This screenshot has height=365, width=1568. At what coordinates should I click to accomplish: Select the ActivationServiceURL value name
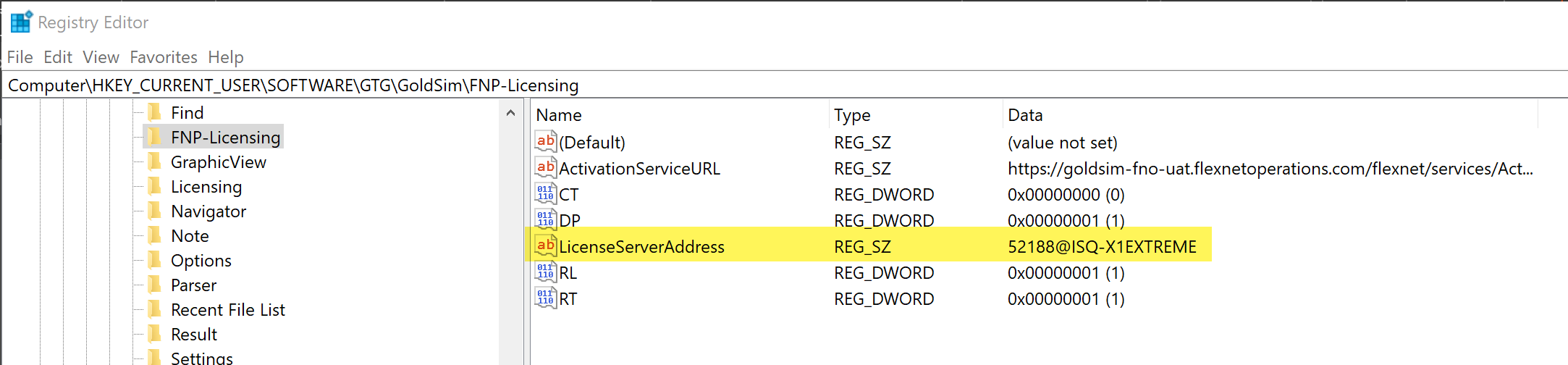640,169
